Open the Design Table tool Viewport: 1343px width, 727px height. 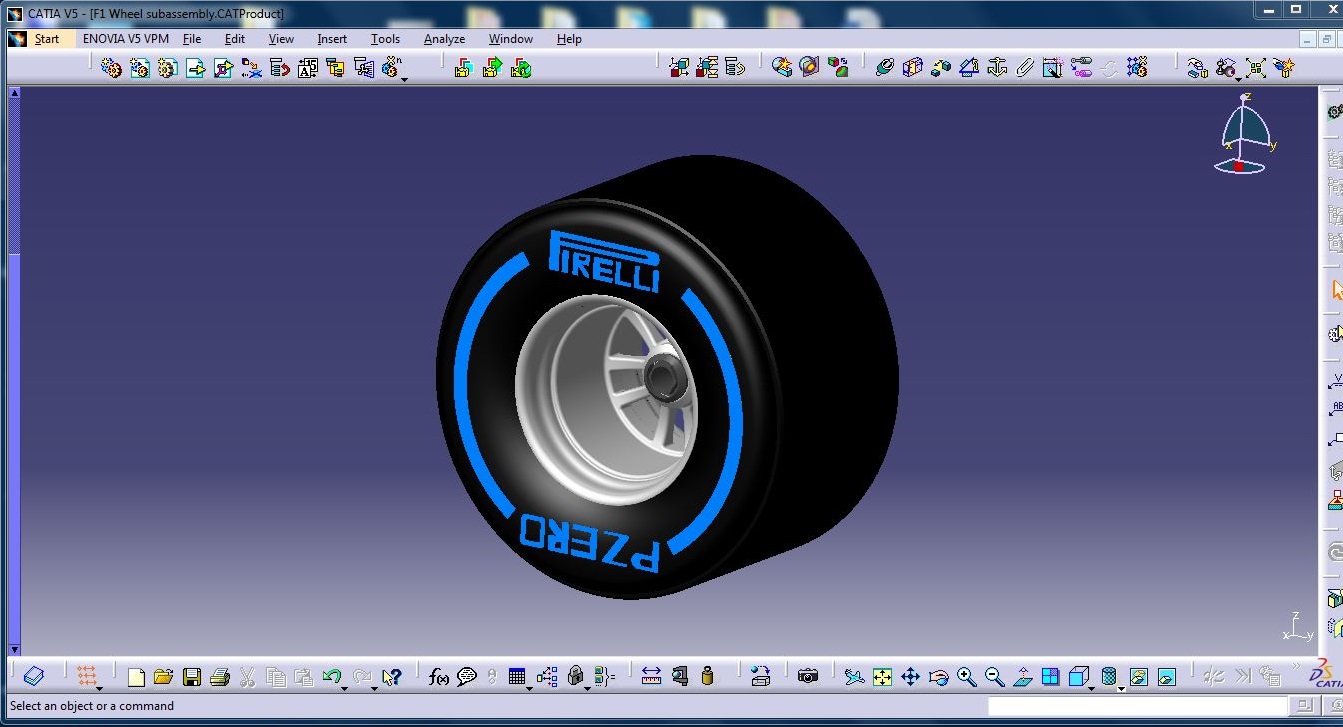(517, 677)
